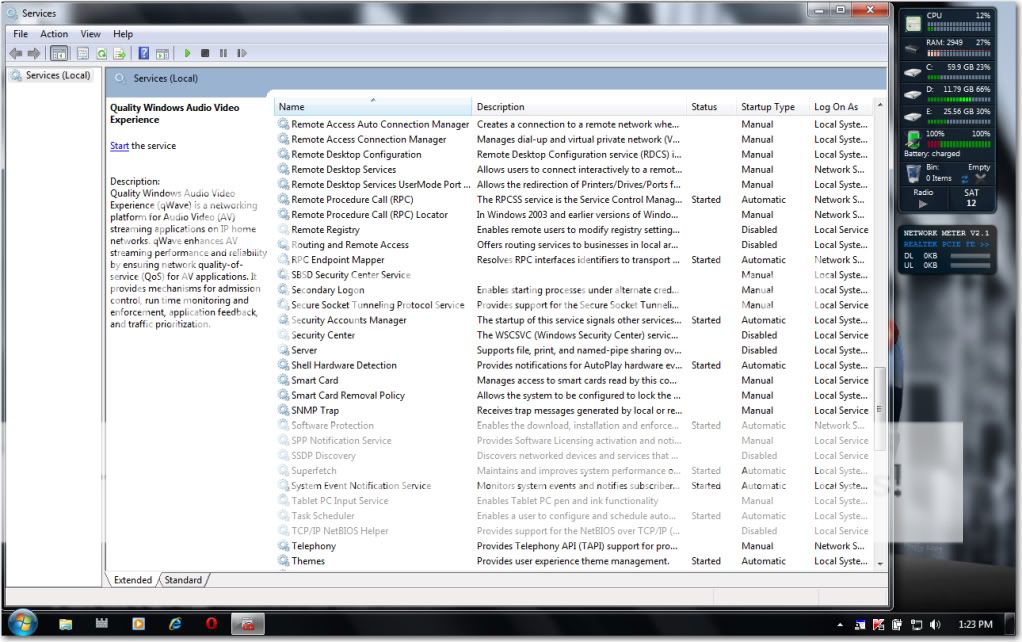Viewport: 1022px width, 642px height.
Task: Sort services by the Status column header
Action: click(712, 107)
